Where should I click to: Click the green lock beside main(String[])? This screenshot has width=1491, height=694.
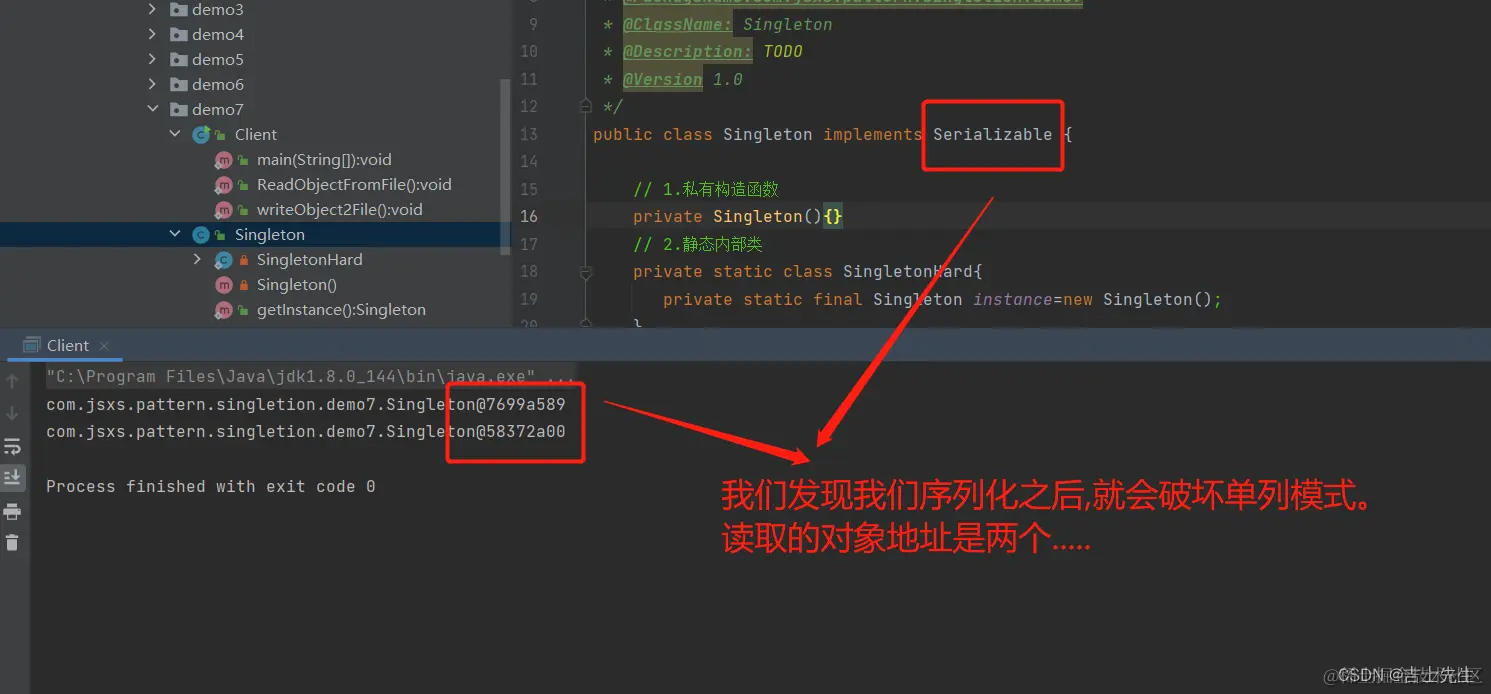click(243, 160)
